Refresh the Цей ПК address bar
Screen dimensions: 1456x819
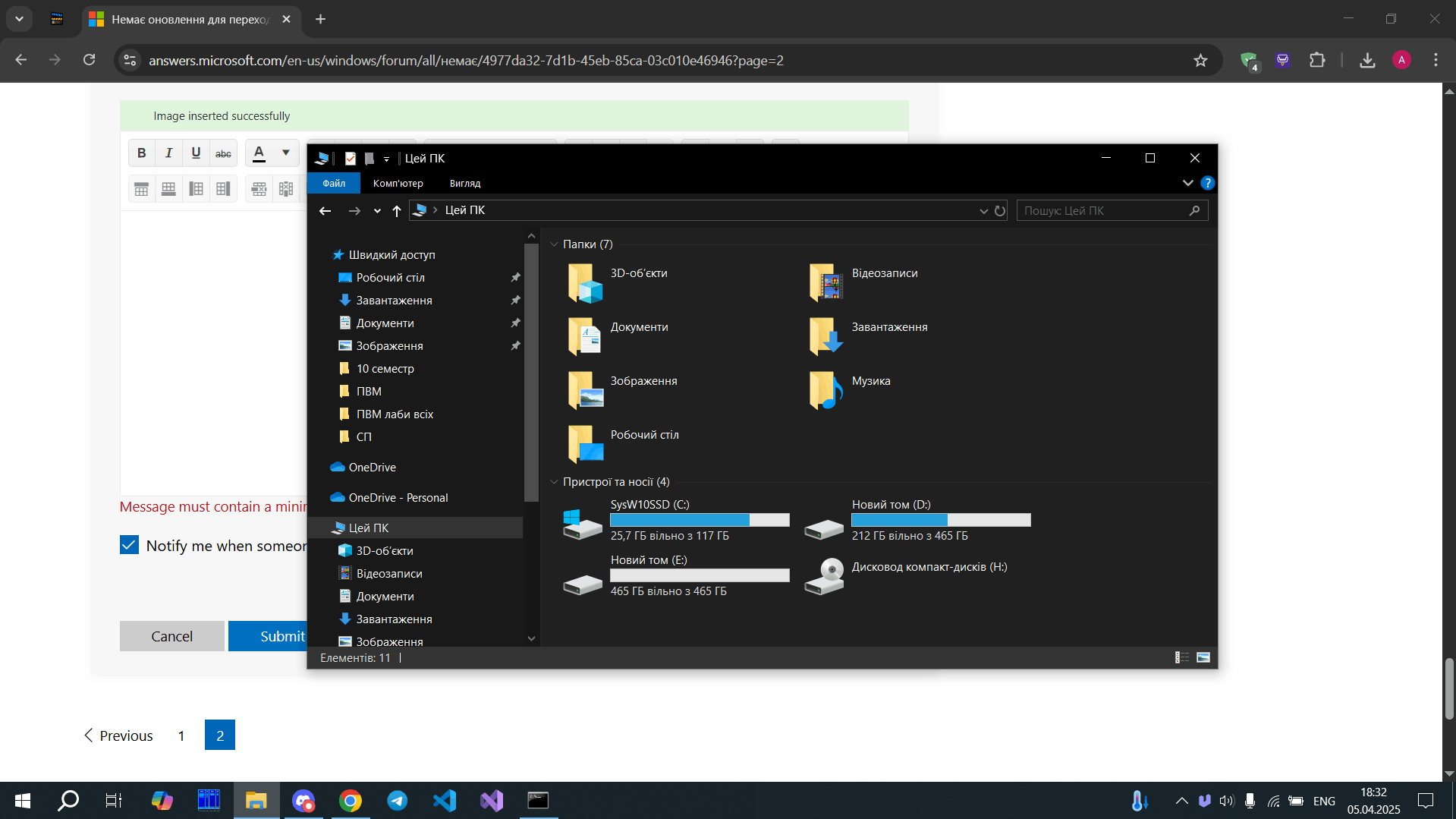pyautogui.click(x=1000, y=211)
